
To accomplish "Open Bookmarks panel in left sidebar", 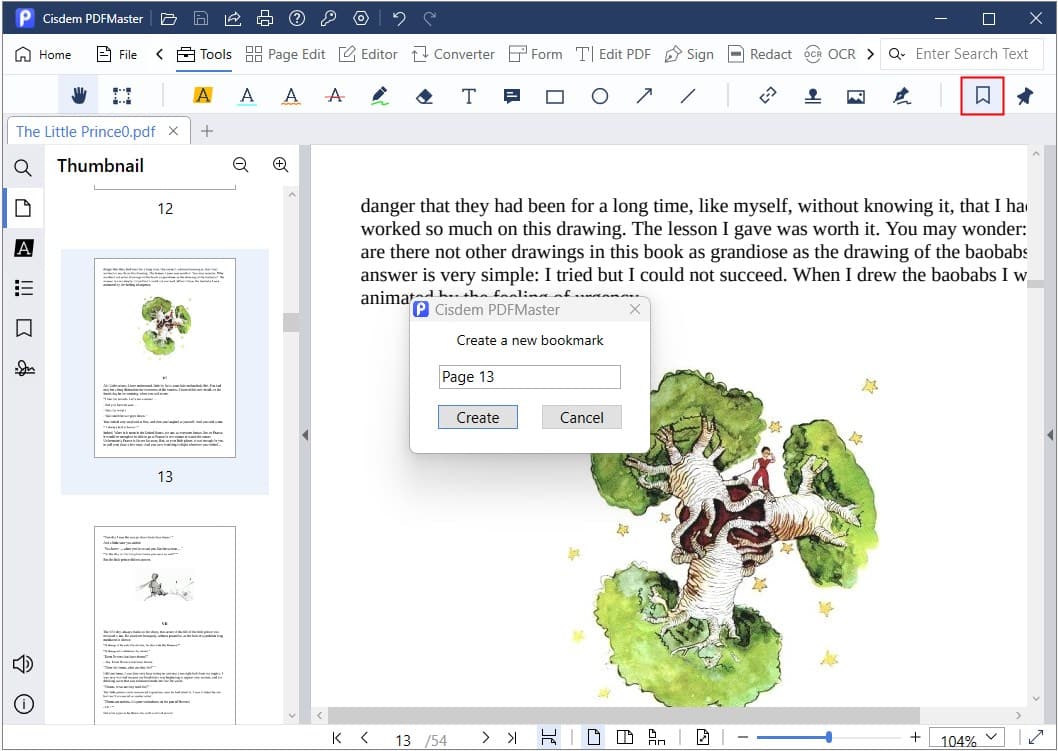I will pyautogui.click(x=24, y=328).
